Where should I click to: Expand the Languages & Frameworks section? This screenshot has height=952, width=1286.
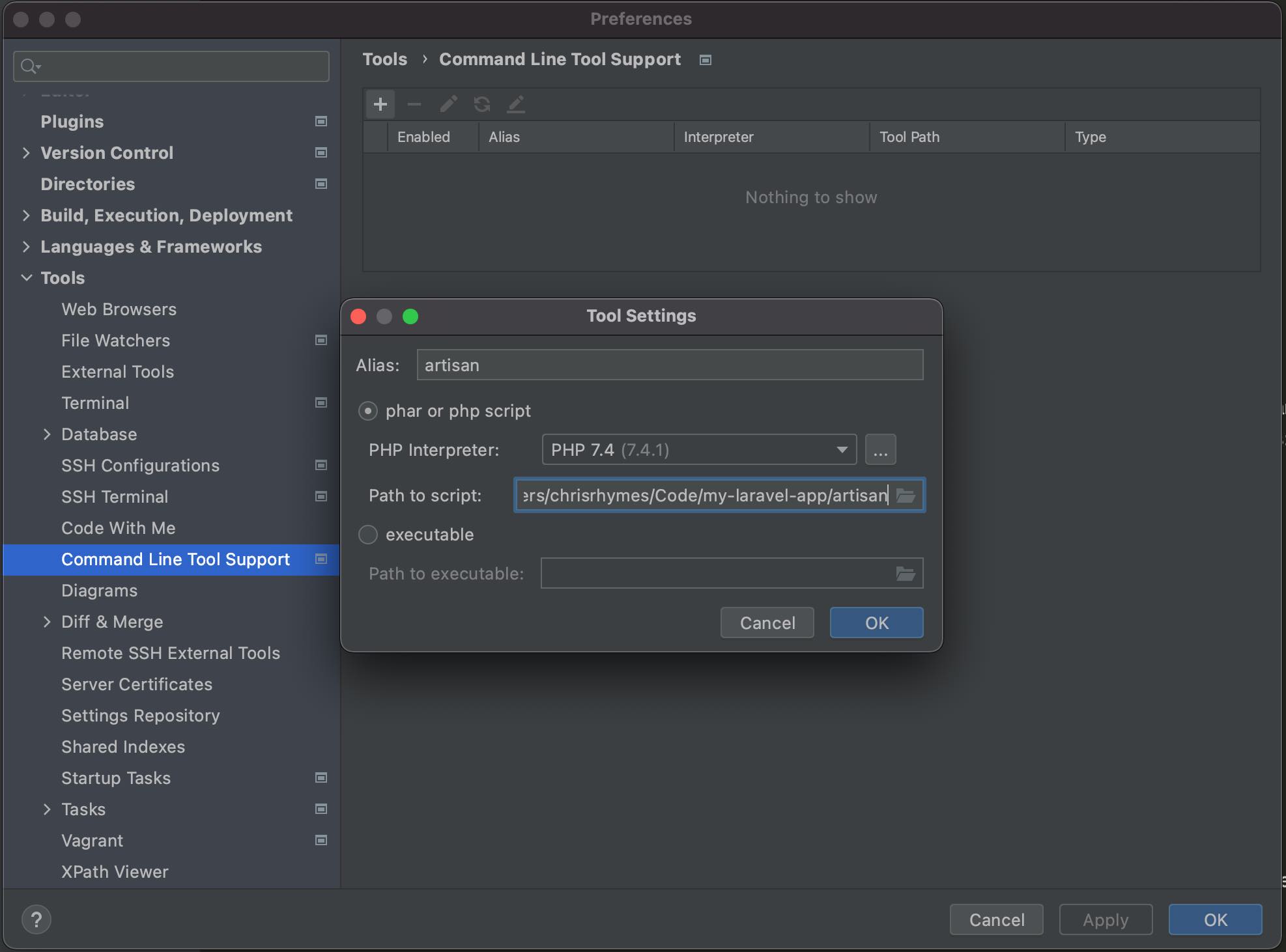coord(26,245)
